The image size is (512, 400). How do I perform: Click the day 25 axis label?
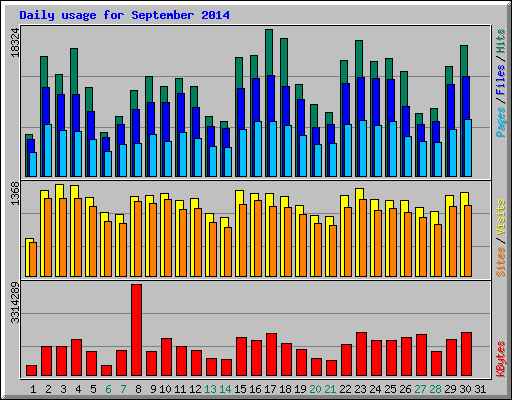[x=390, y=389]
